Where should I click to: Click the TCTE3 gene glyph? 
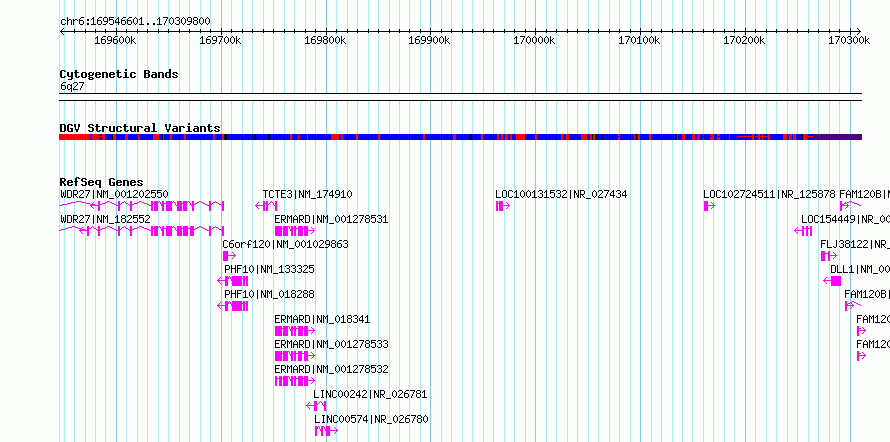pos(266,205)
